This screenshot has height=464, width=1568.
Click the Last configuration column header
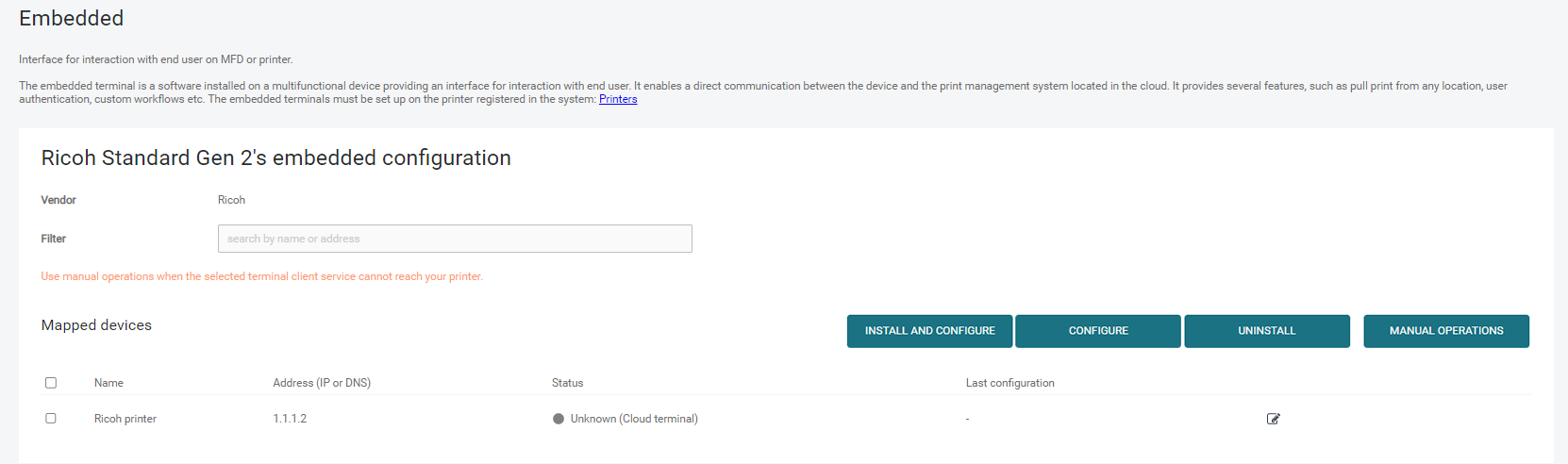tap(1009, 383)
